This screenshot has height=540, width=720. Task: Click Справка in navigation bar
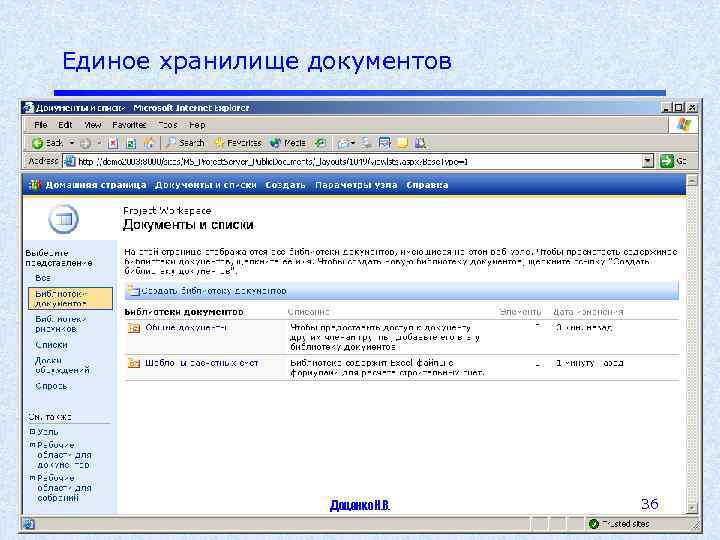tap(427, 185)
